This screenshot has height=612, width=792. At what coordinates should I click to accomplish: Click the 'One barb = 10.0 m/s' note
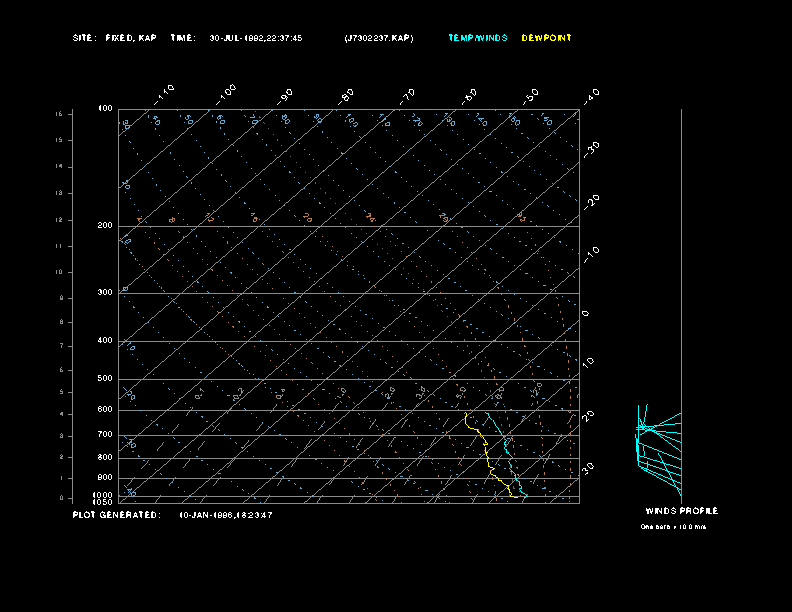[x=673, y=526]
